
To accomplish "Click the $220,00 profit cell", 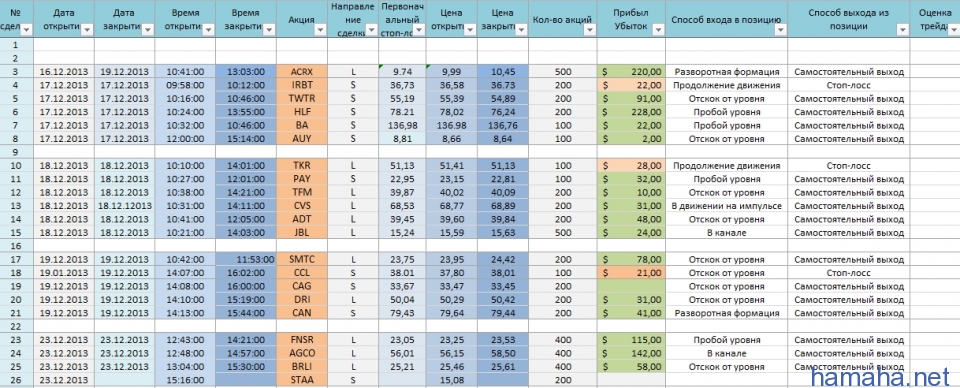I will (x=631, y=72).
